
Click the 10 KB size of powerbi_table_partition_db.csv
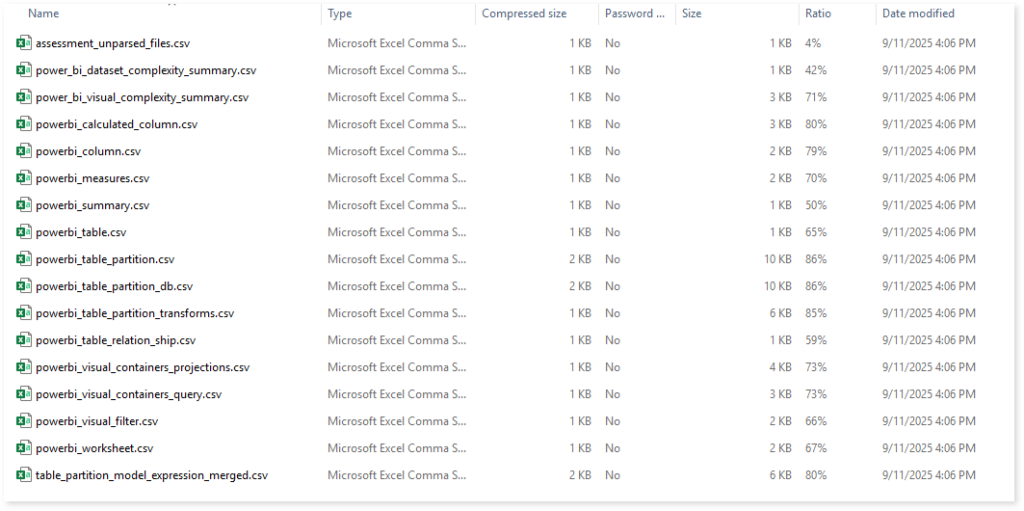(x=778, y=286)
